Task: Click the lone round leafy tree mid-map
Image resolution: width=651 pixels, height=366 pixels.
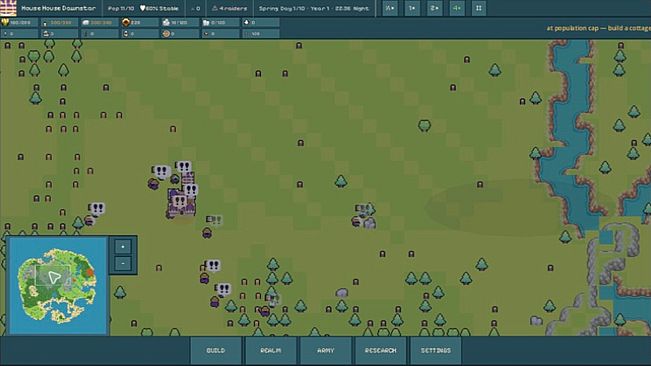Action: tap(424, 125)
